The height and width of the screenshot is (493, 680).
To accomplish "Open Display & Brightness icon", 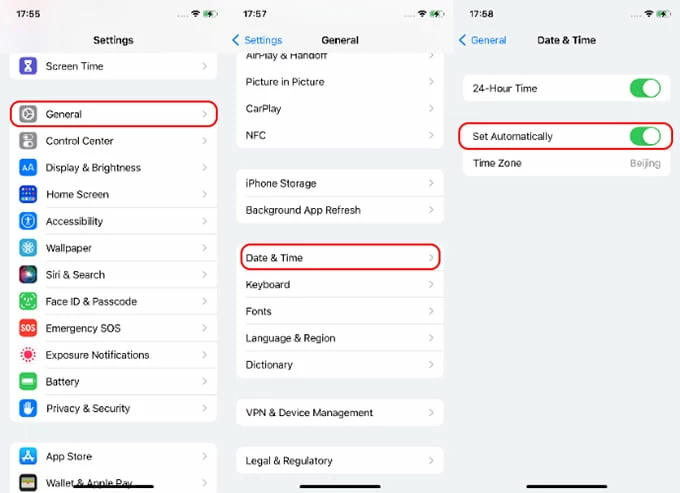I will 28,168.
